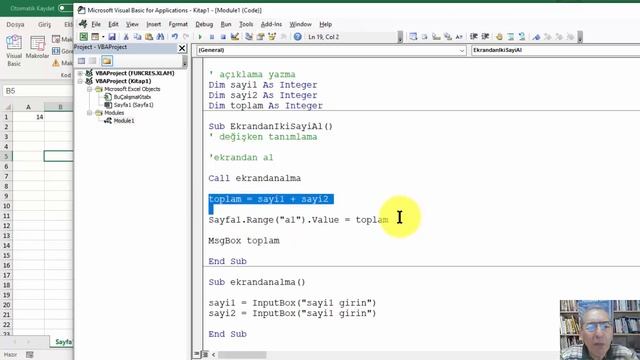
Task: Click the Indent edit toolbar icon
Action: (x=473, y=37)
